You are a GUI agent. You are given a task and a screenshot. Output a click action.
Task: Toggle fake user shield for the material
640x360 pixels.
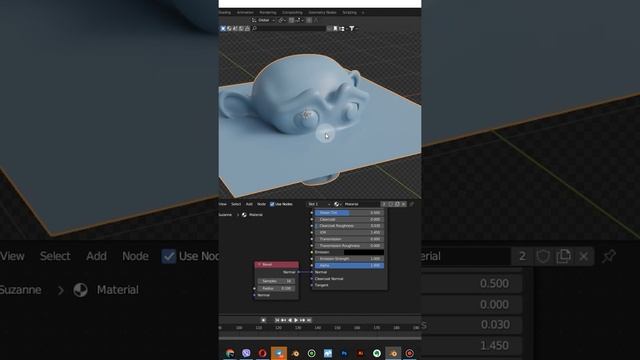click(391, 204)
